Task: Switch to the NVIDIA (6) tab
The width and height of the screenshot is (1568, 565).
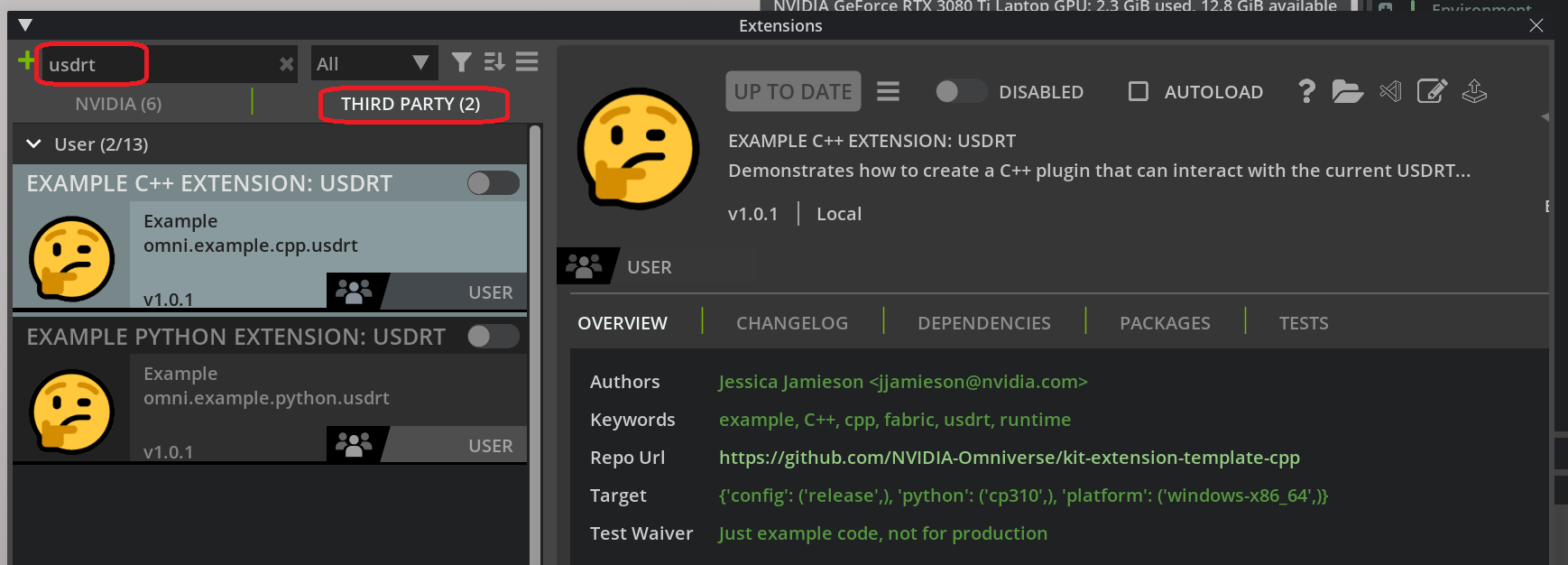Action: click(118, 104)
